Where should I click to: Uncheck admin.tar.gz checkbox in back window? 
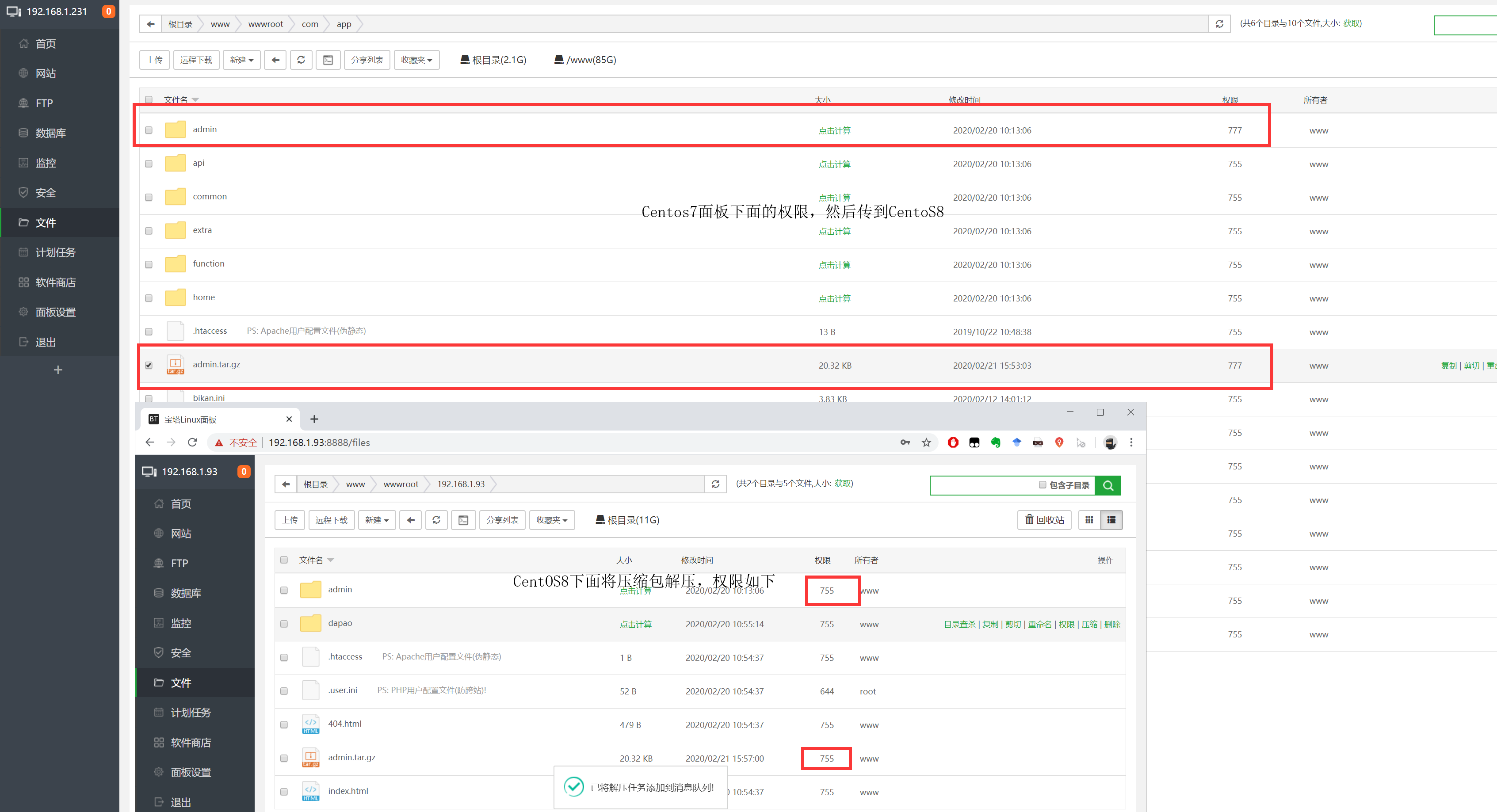tap(149, 366)
